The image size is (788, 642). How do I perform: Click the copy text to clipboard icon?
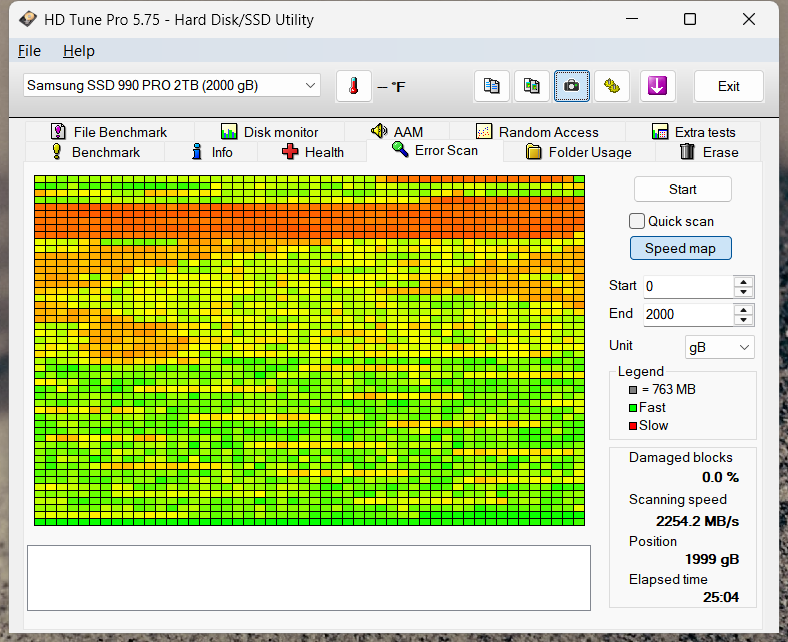tap(491, 86)
